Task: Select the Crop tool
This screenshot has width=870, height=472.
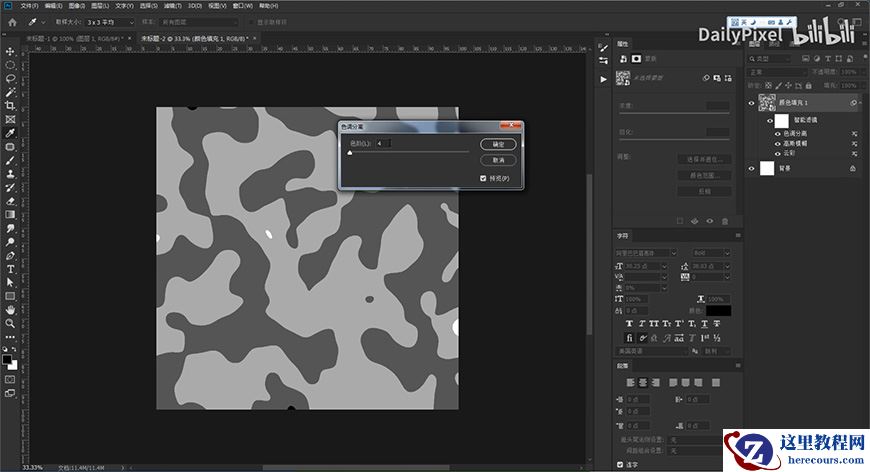Action: pos(10,105)
